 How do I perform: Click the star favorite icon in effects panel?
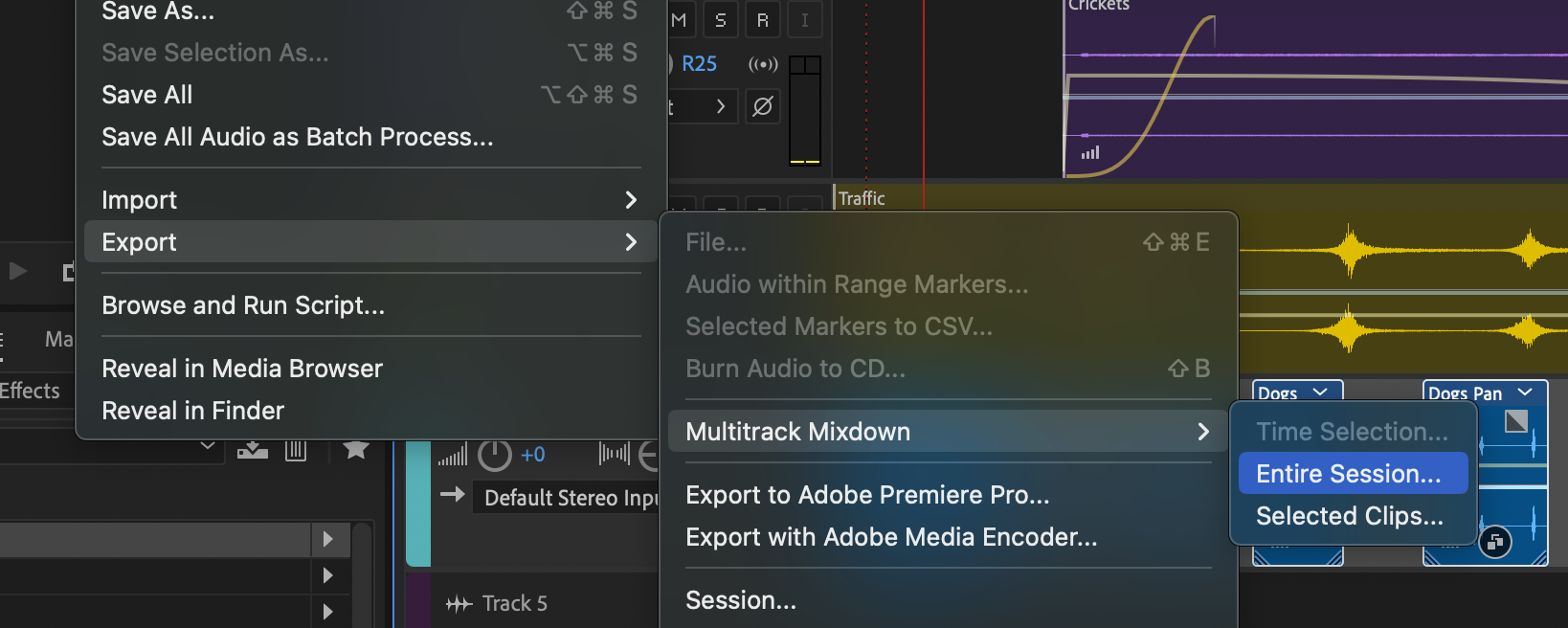[x=356, y=449]
